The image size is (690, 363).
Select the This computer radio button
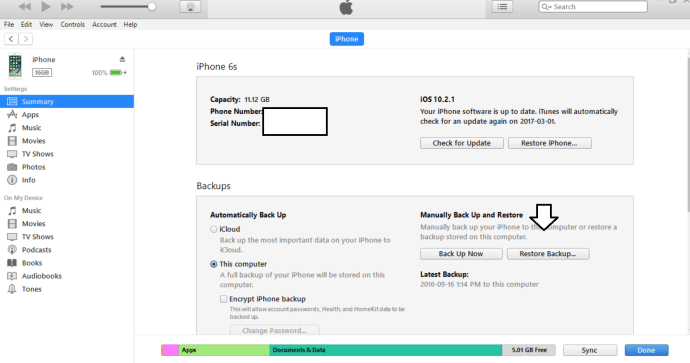coord(213,264)
